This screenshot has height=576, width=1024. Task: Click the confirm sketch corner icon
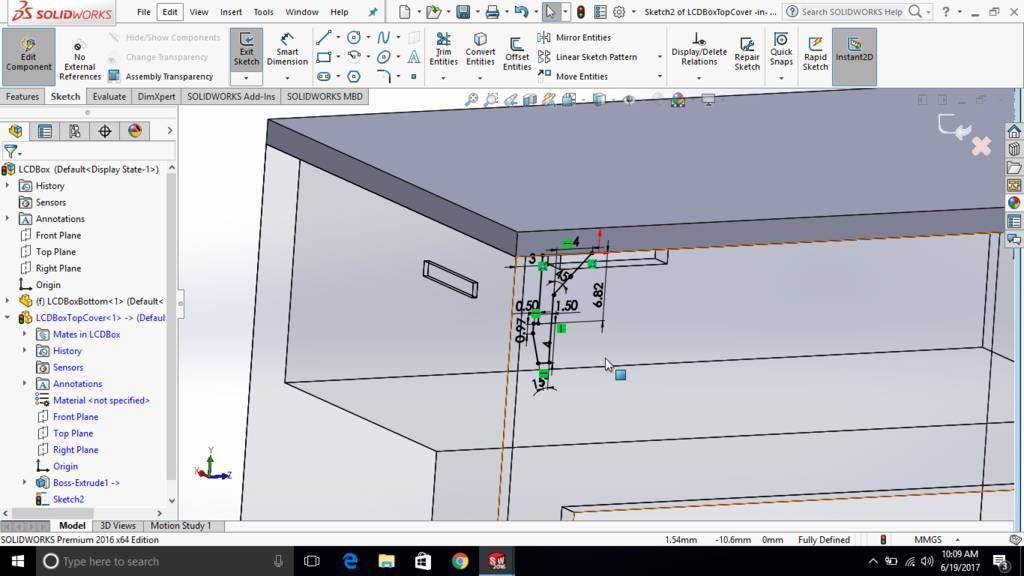click(x=953, y=127)
